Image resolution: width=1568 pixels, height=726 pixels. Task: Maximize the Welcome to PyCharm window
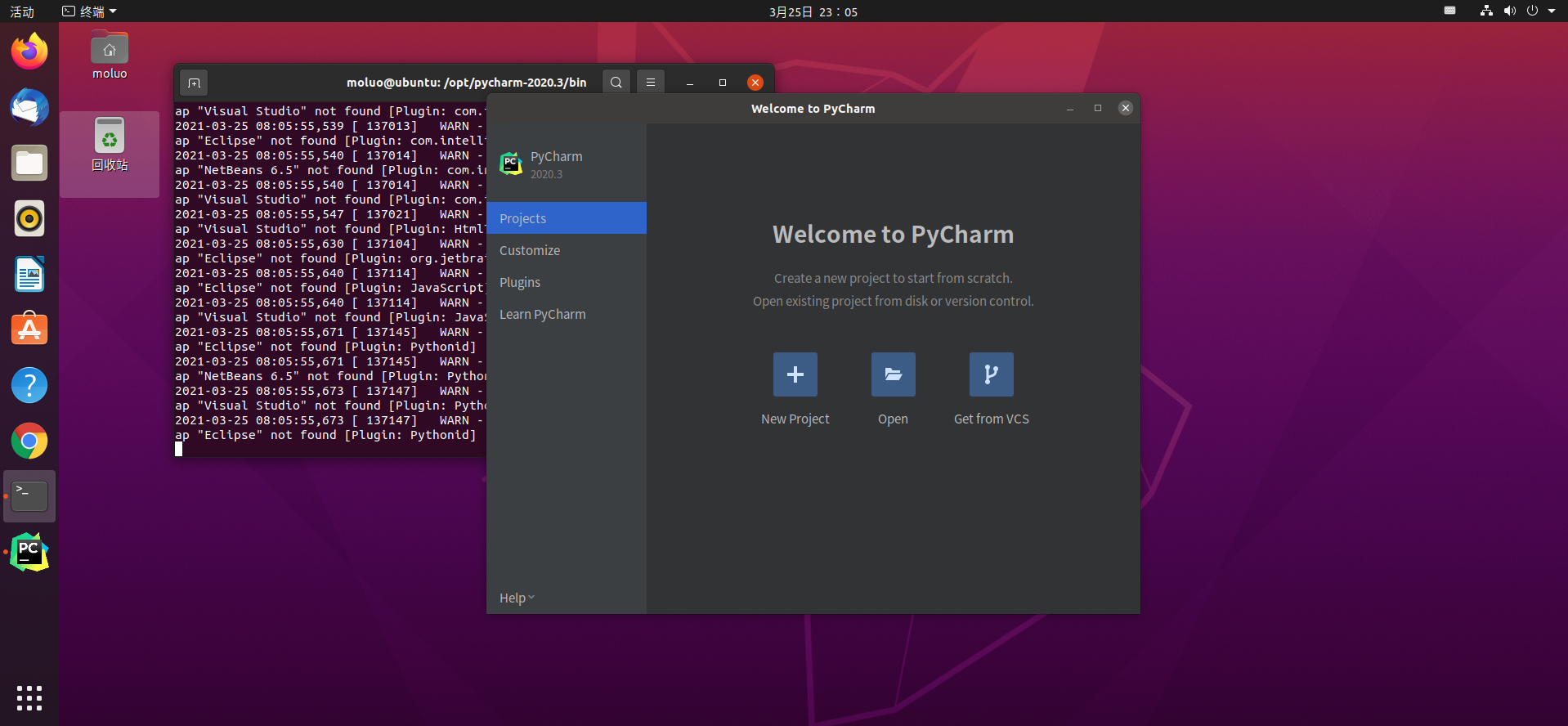click(1098, 108)
